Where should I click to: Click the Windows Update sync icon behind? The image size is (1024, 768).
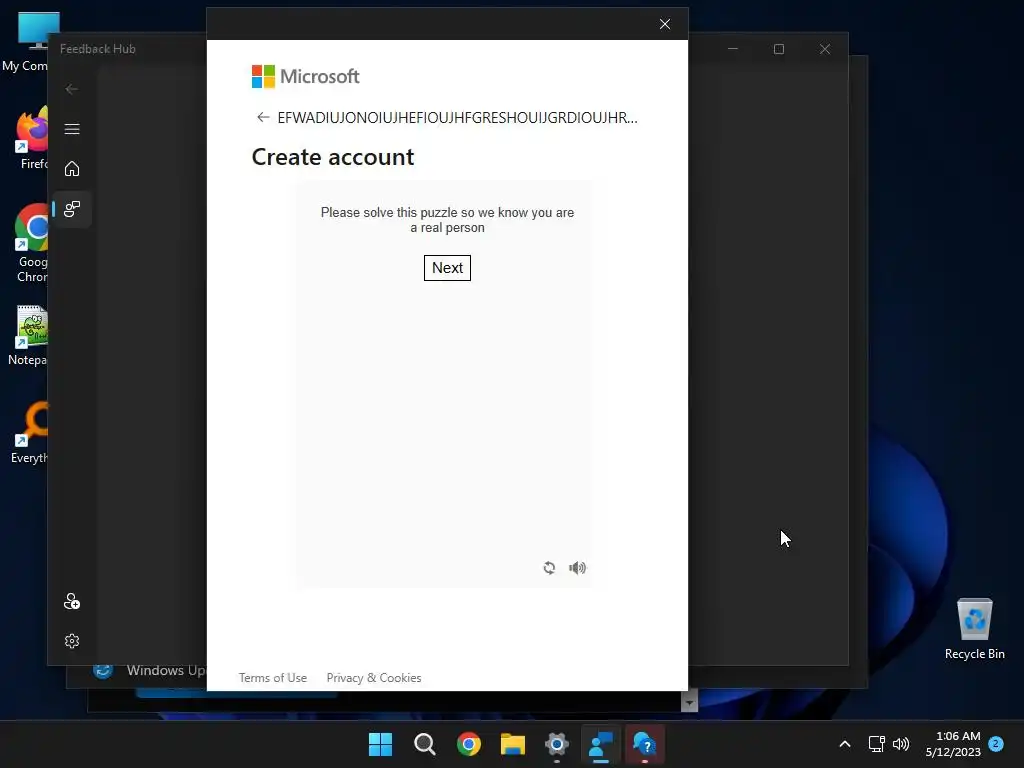[x=103, y=671]
